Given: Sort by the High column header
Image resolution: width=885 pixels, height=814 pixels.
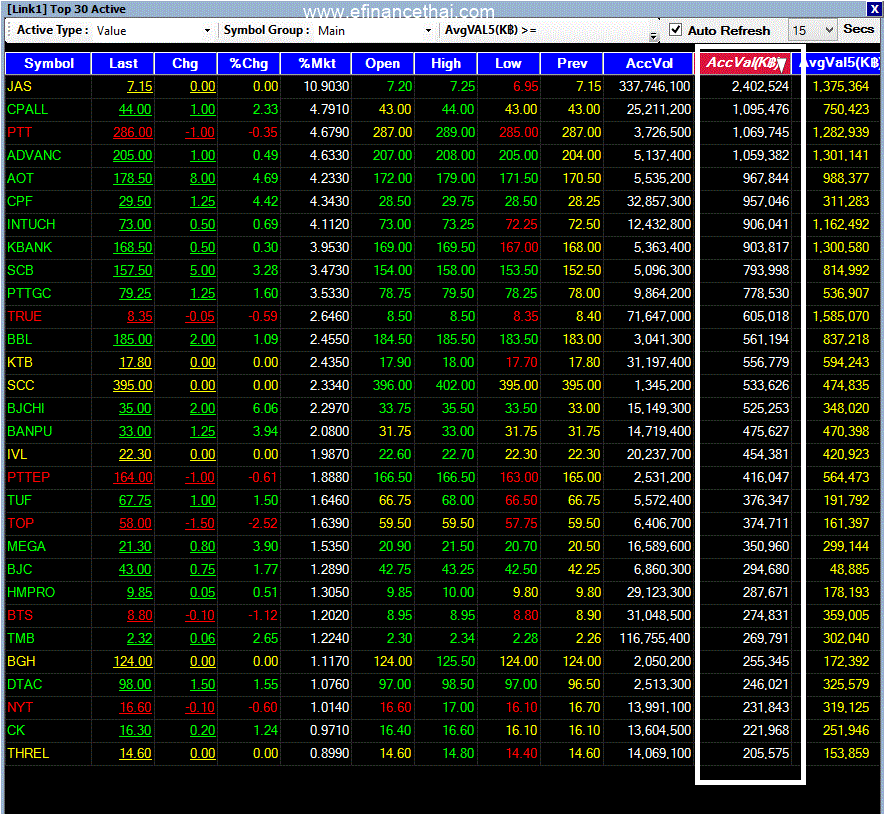Looking at the screenshot, I should click(446, 63).
